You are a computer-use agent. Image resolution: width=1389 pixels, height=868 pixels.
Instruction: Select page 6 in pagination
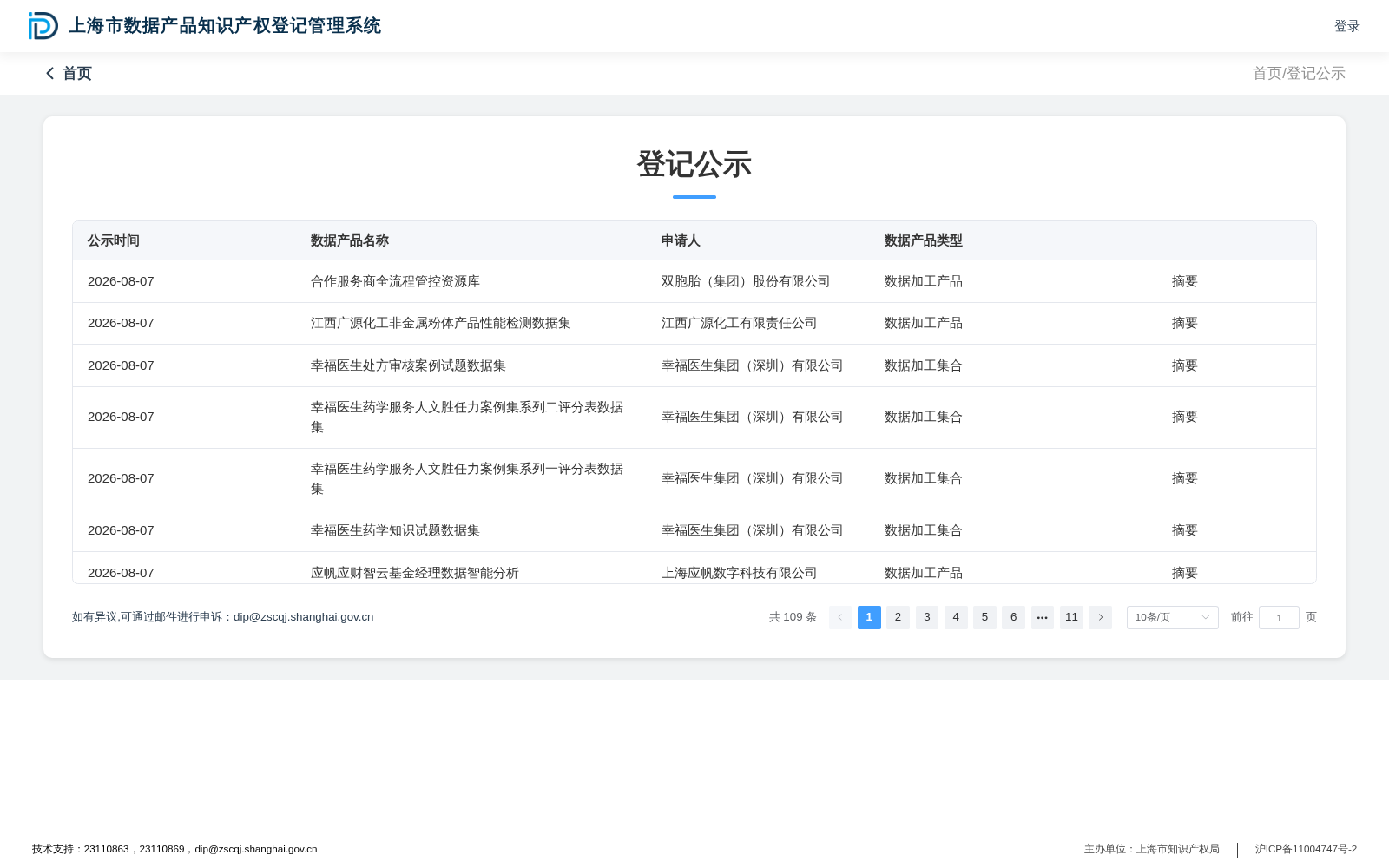[1013, 617]
